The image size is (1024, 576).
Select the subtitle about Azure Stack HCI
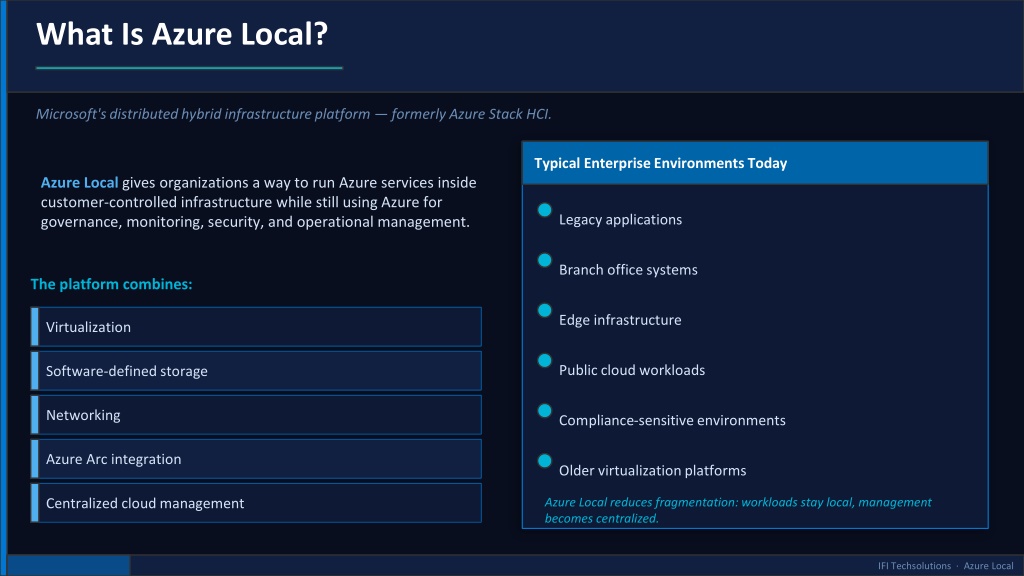pos(293,114)
